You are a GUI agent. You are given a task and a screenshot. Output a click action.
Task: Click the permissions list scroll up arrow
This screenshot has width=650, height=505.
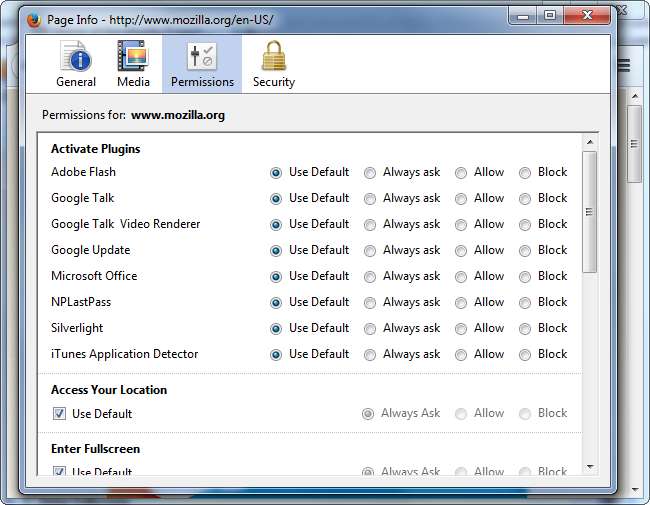(589, 140)
